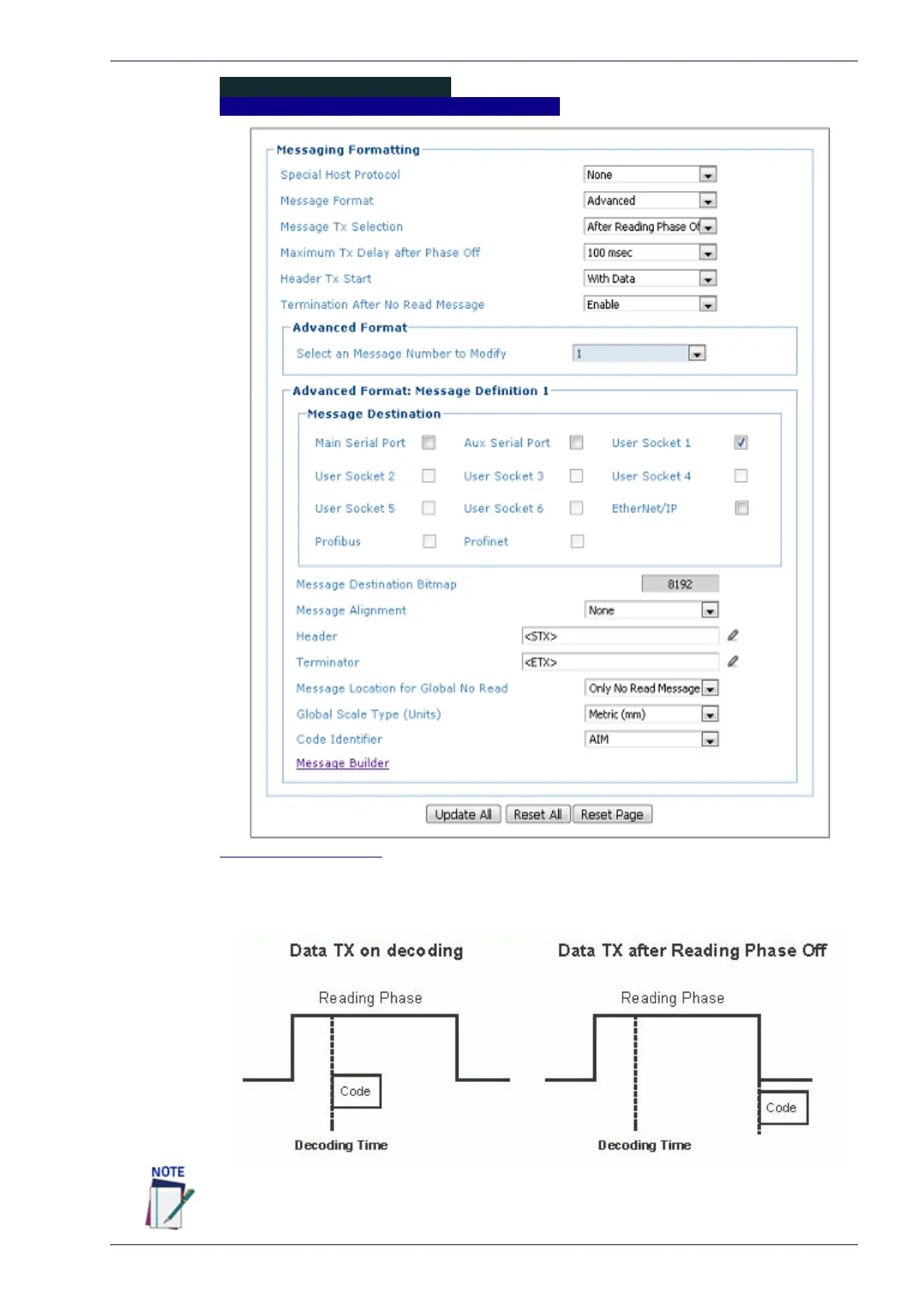
Task: Open the Global Scale Type (Units) dropdown
Action: [651, 714]
